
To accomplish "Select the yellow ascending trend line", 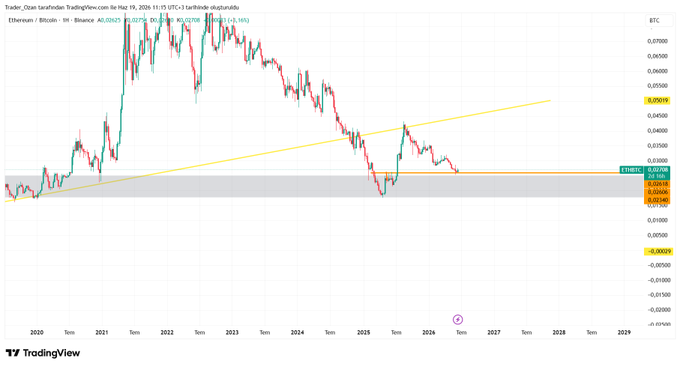I will pyautogui.click(x=278, y=151).
